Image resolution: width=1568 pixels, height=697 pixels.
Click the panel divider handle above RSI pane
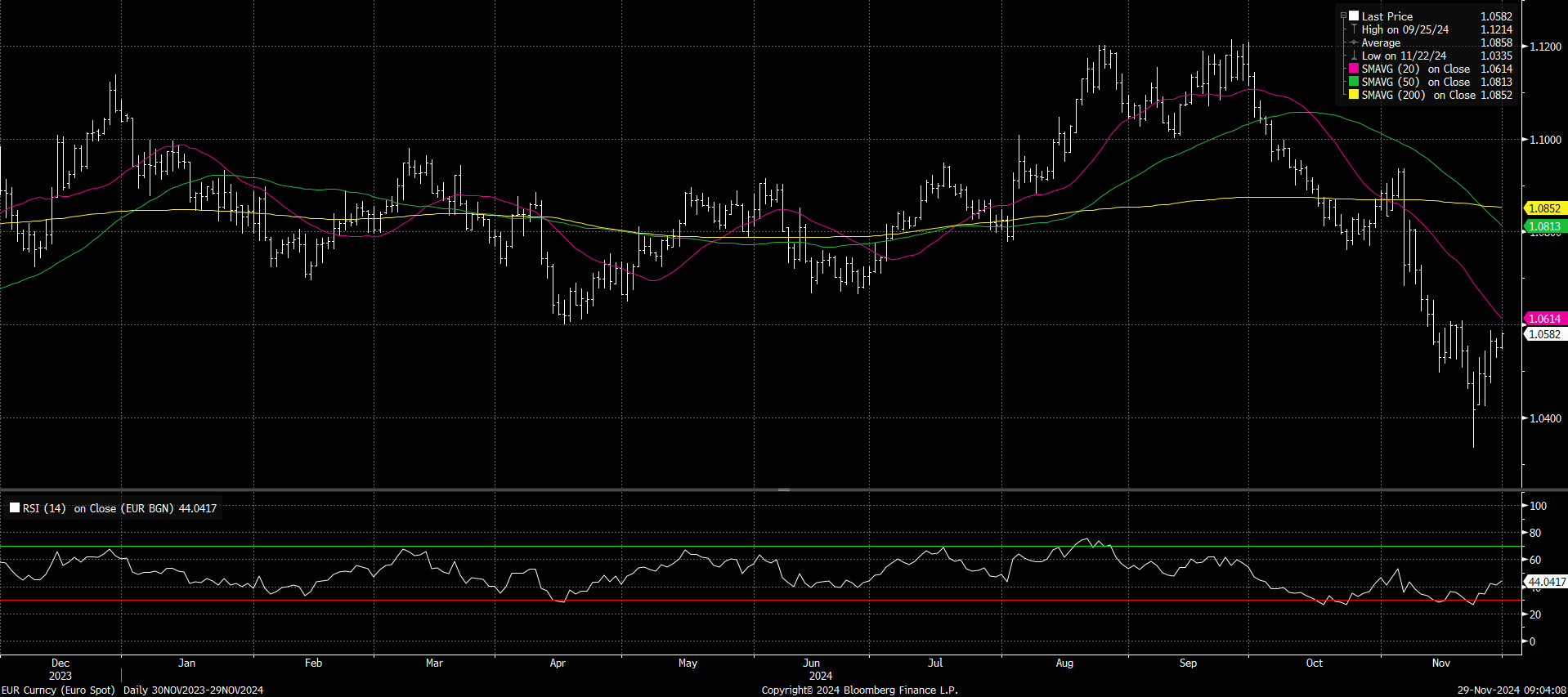point(784,489)
